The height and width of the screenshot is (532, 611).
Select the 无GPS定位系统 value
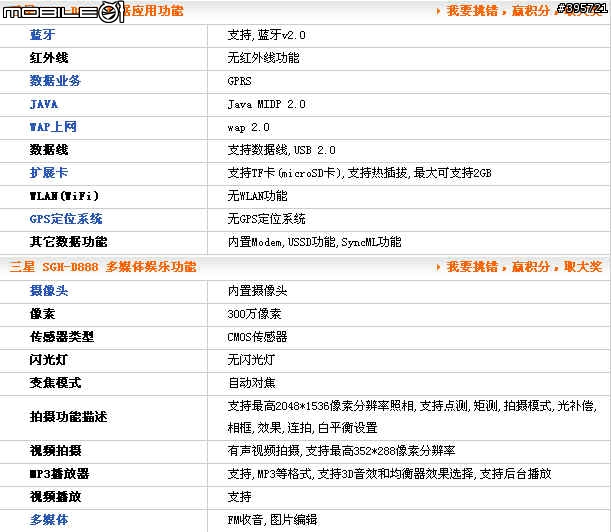coord(267,219)
